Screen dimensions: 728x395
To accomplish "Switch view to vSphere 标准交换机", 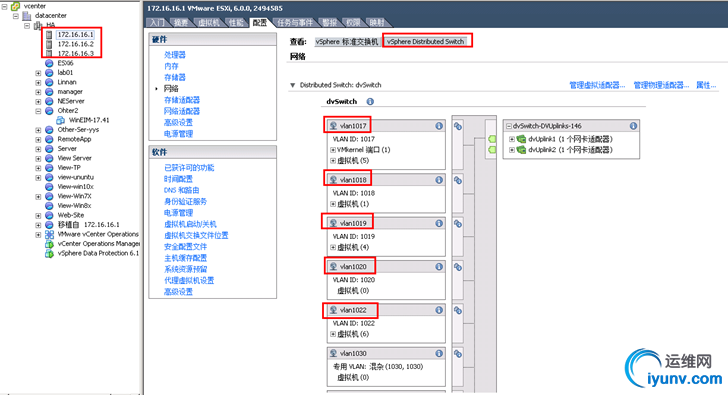I will 347,42.
